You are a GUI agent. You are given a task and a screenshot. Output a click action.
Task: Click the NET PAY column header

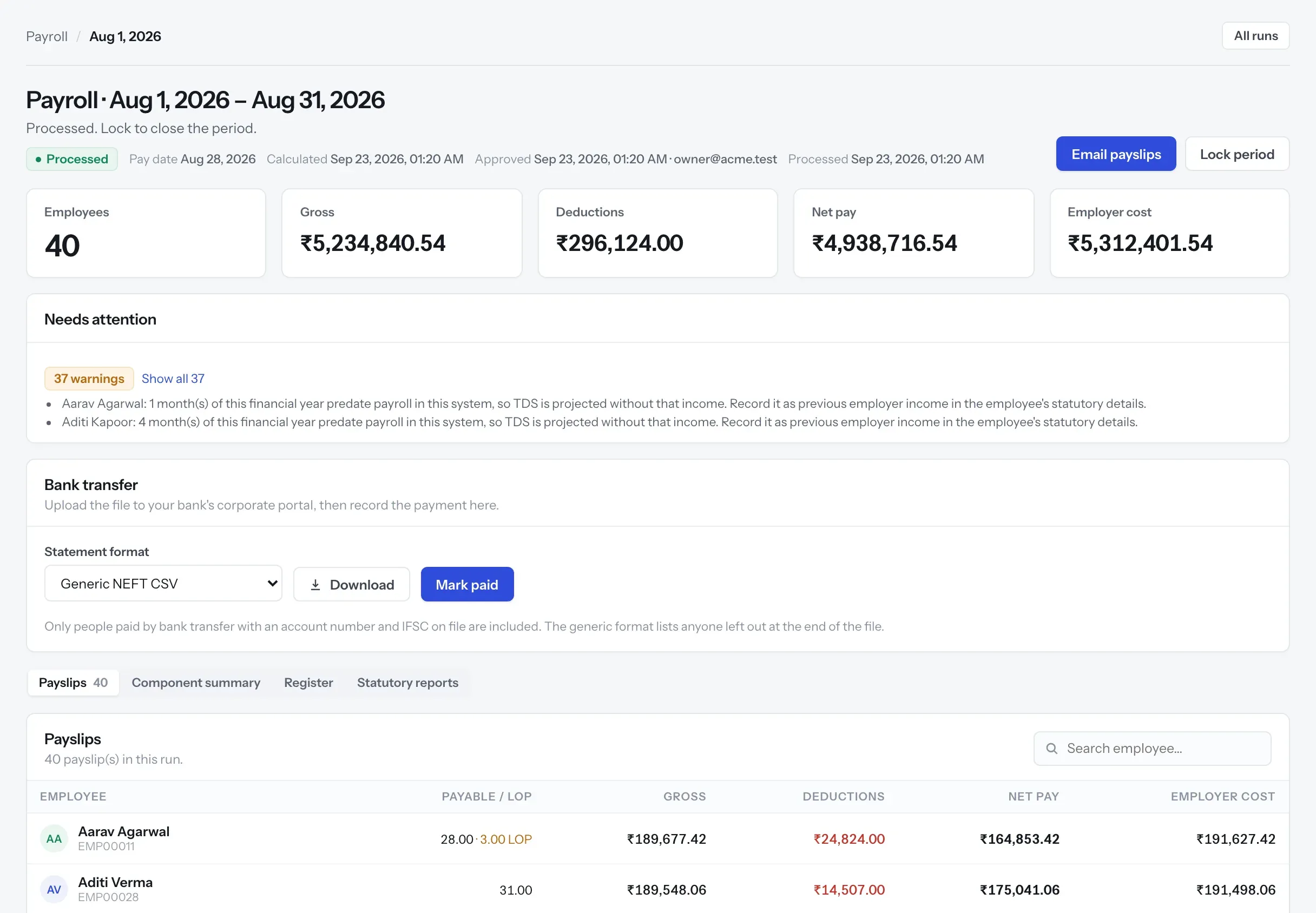1034,796
